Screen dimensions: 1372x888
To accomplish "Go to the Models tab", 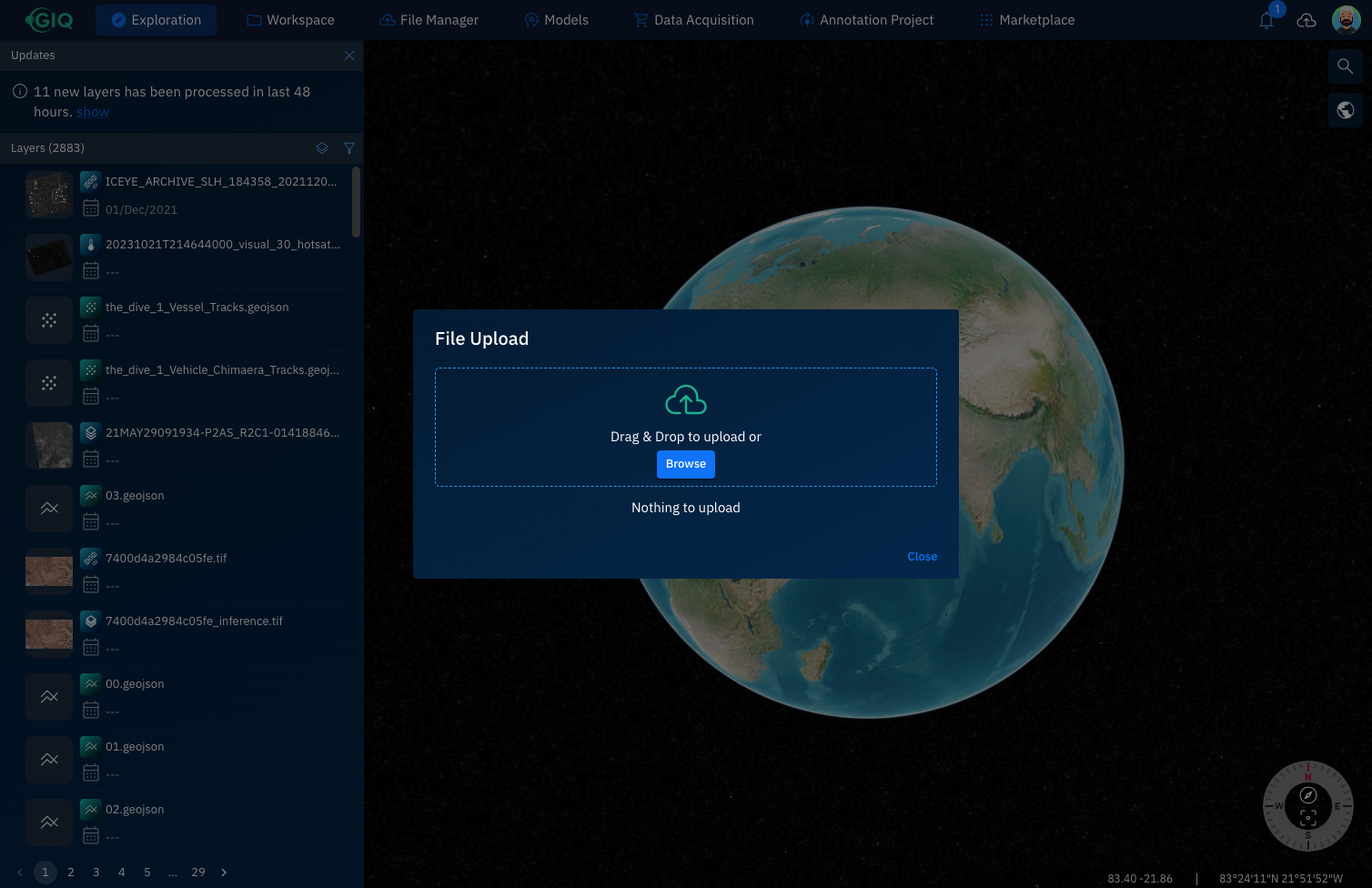I will point(557,20).
